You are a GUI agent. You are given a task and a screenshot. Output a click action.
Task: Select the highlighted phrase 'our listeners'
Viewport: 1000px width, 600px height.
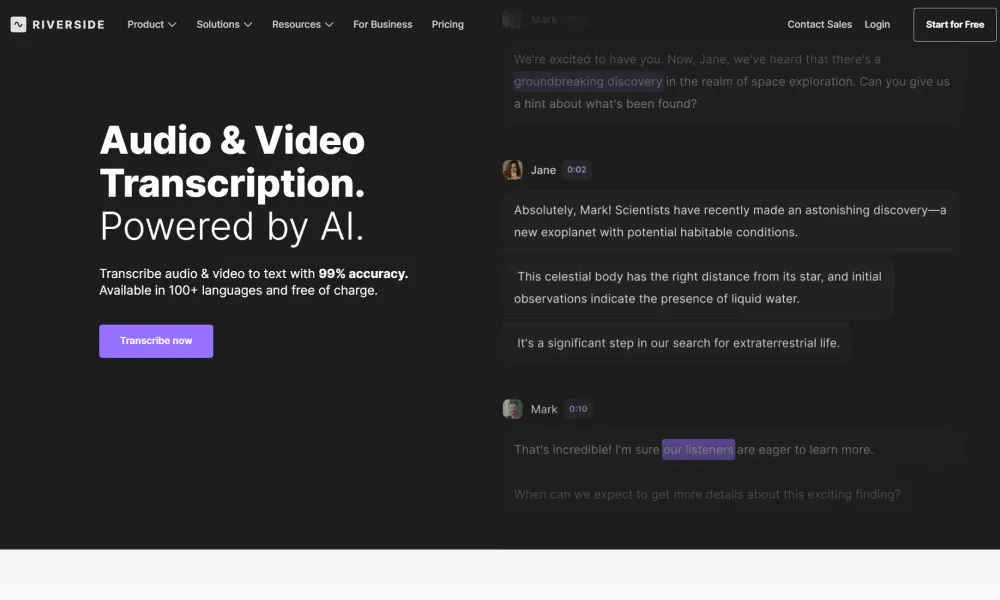click(698, 449)
